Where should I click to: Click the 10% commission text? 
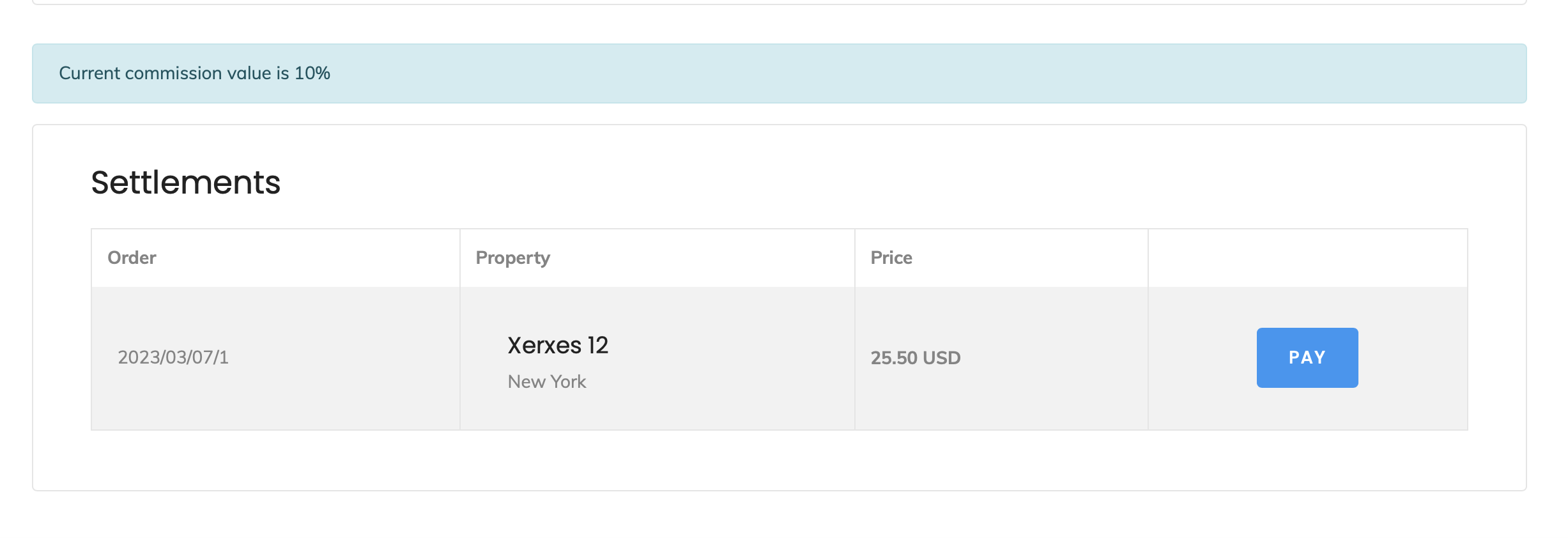[312, 73]
